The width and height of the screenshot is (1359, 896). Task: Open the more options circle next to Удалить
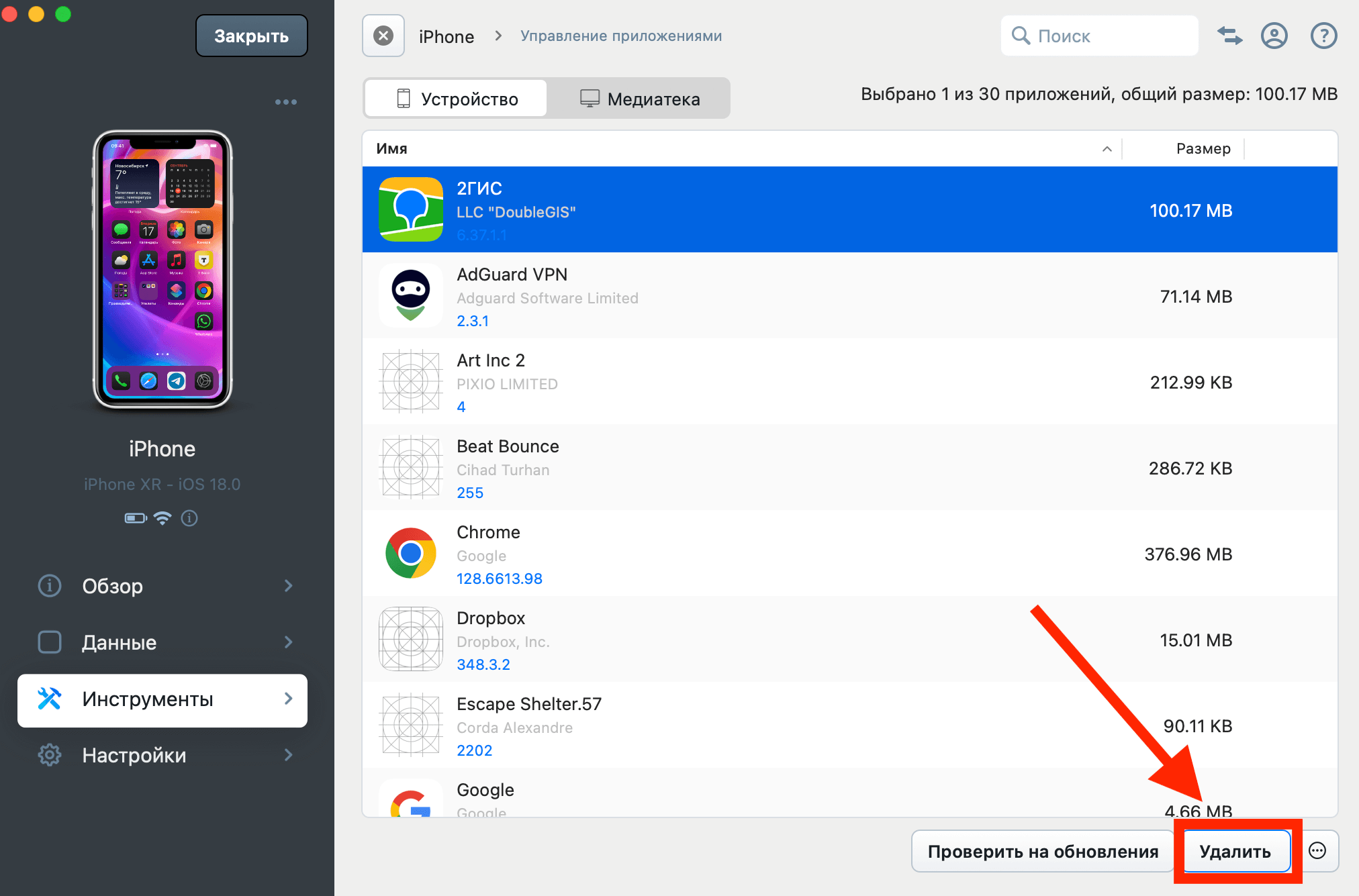tap(1317, 851)
